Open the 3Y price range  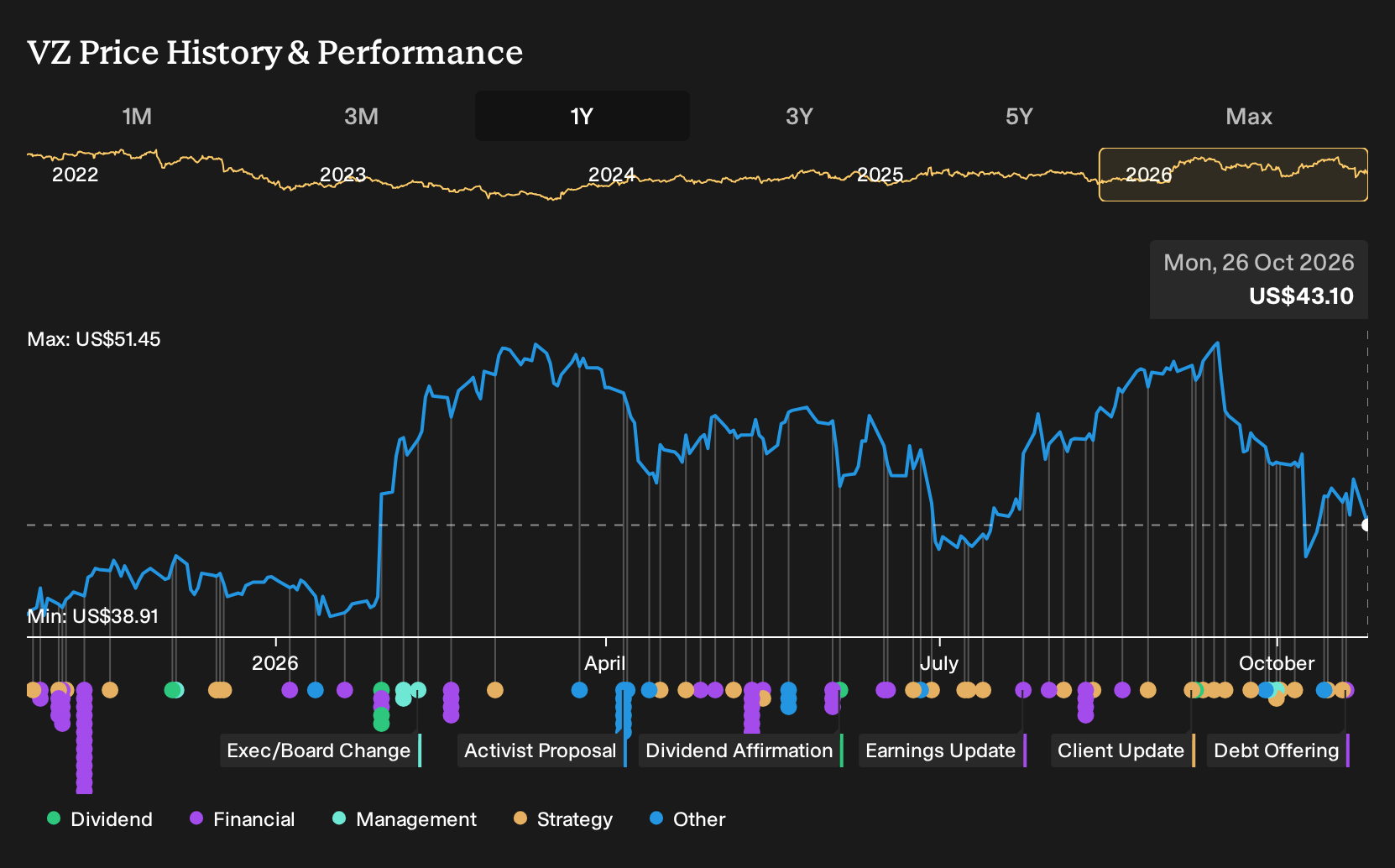(799, 116)
